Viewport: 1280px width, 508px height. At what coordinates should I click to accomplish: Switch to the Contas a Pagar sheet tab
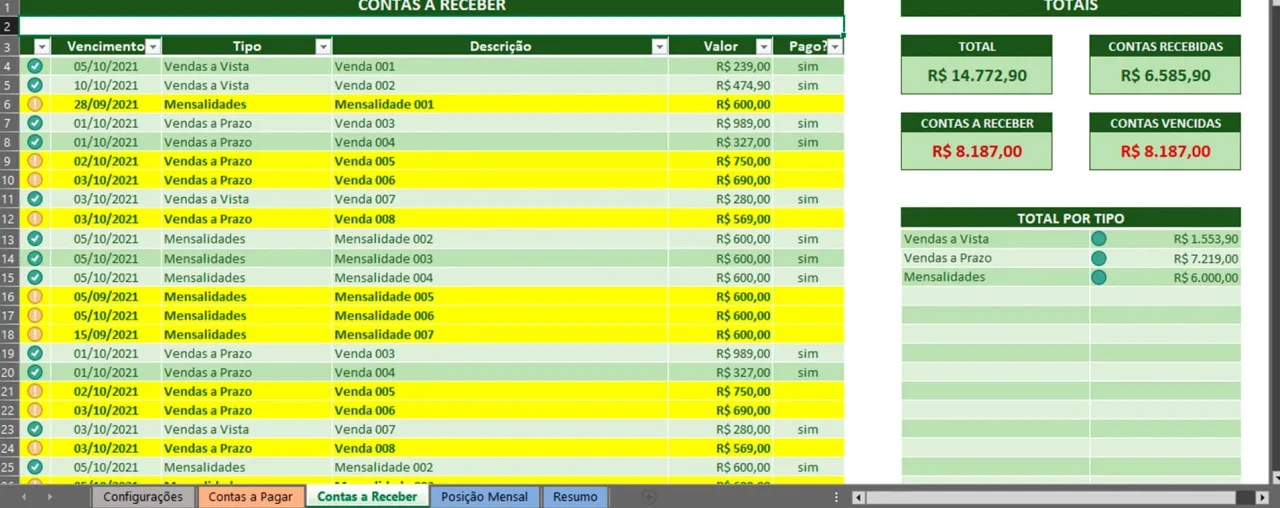click(250, 497)
